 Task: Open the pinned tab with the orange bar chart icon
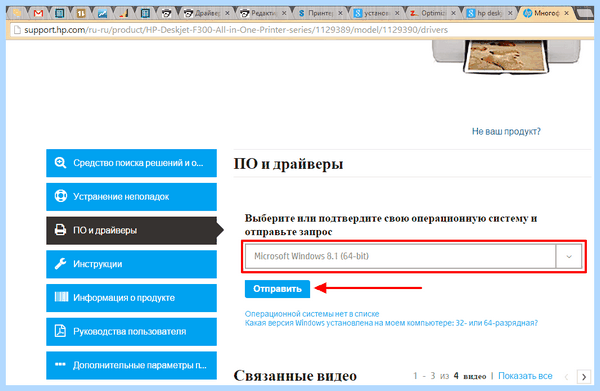pyautogui.click(x=124, y=13)
